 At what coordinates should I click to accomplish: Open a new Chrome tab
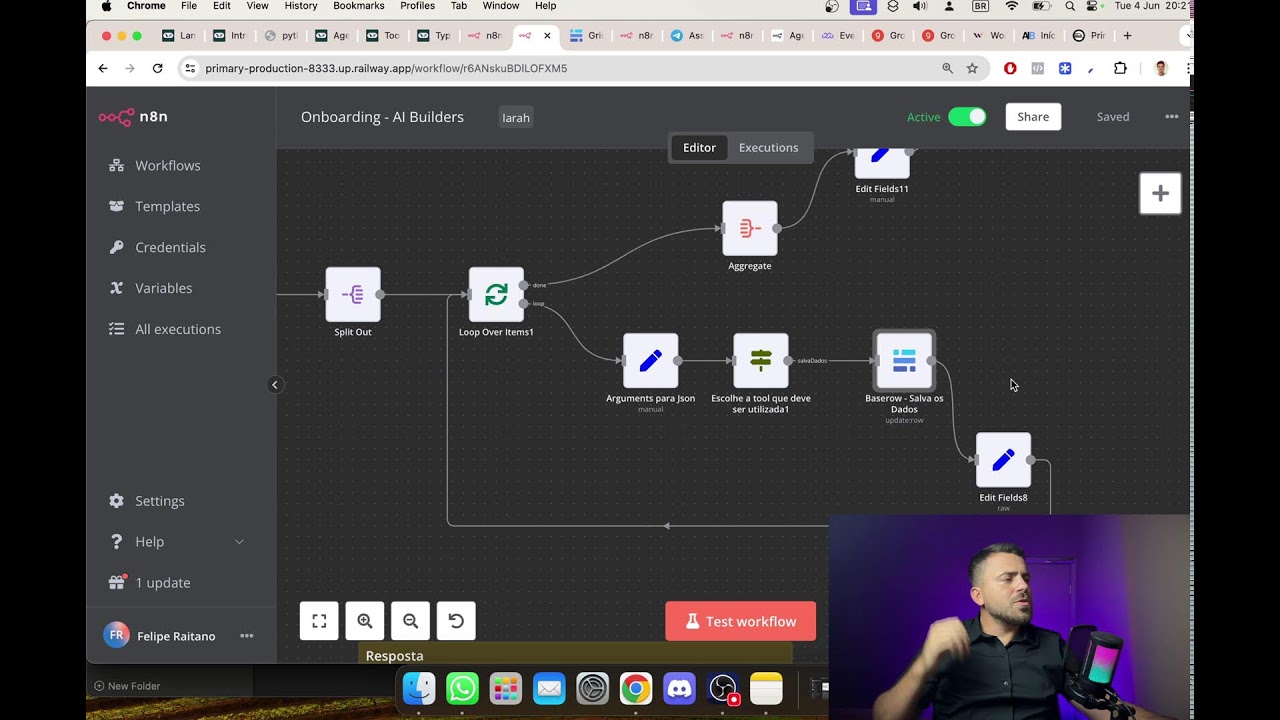click(x=1127, y=36)
